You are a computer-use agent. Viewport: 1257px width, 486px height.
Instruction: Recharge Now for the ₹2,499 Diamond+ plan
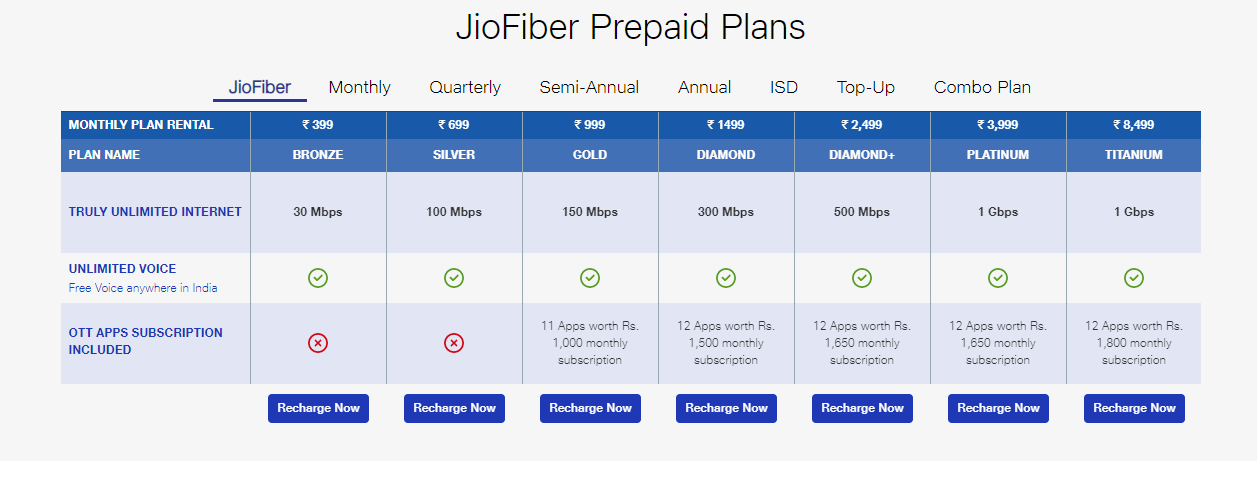click(862, 408)
